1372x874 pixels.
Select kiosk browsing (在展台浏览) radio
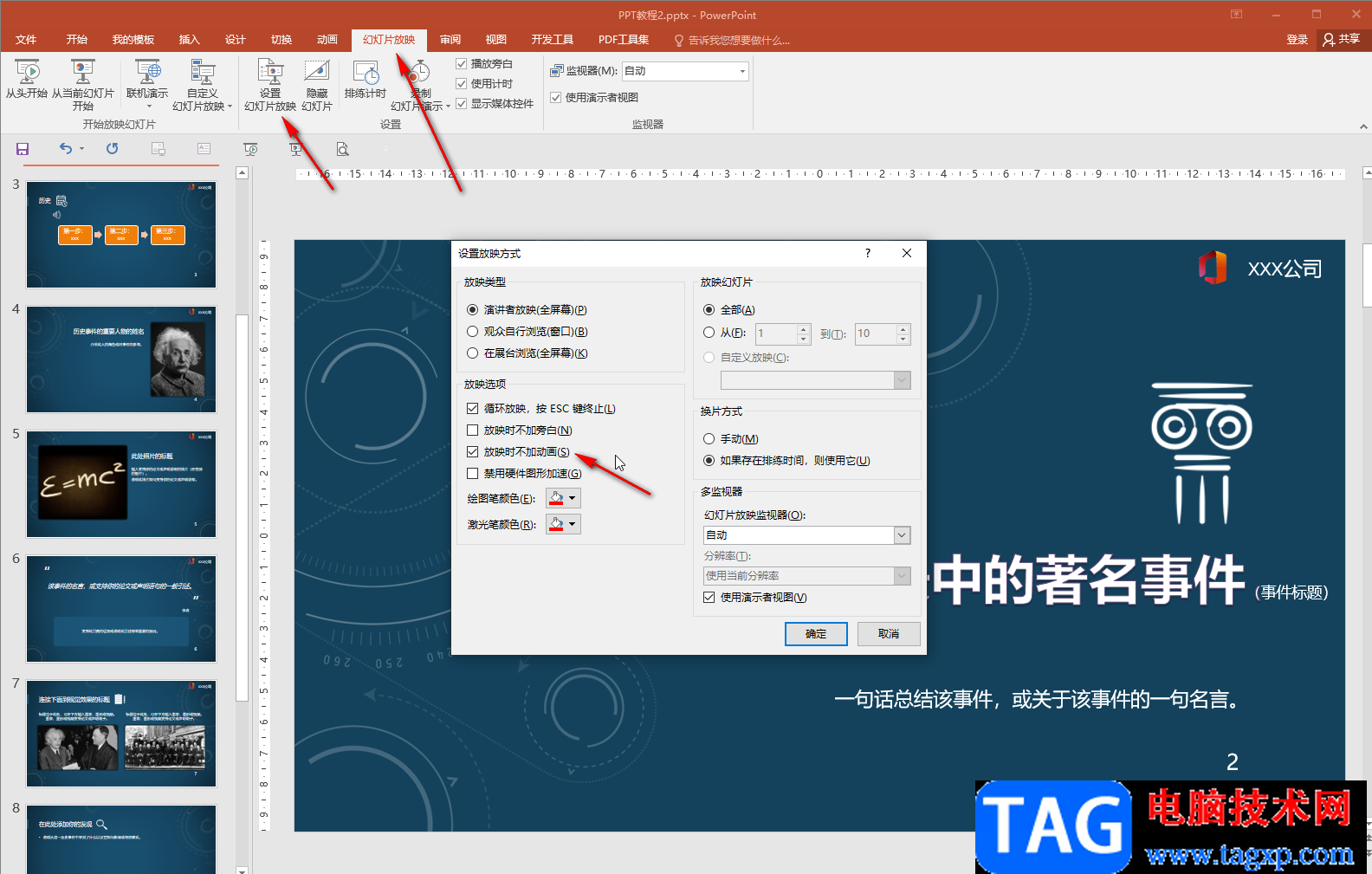(472, 353)
